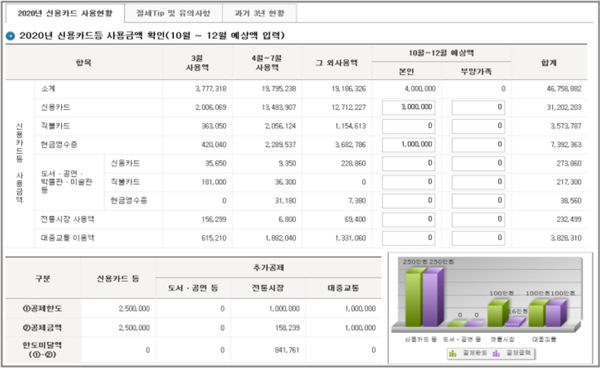Click the 10월~12월 예상액 column header
This screenshot has width=600, height=368.
[441, 53]
